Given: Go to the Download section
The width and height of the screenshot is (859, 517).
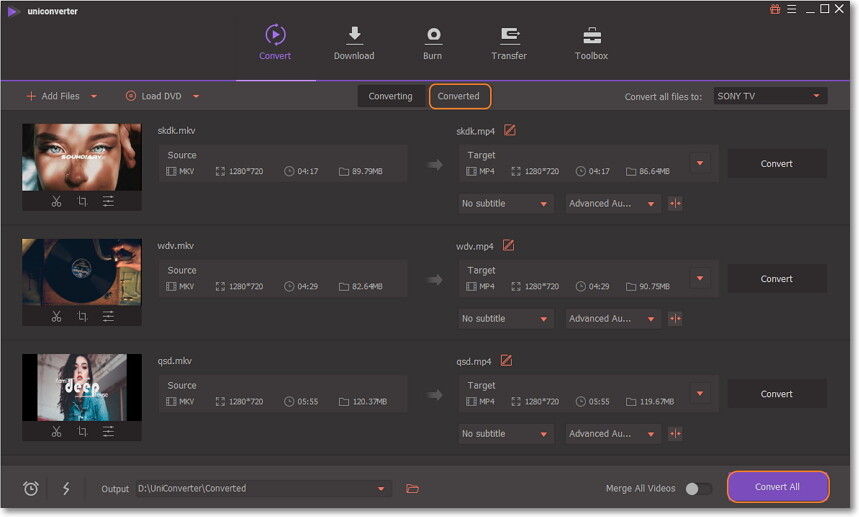Looking at the screenshot, I should pos(354,43).
